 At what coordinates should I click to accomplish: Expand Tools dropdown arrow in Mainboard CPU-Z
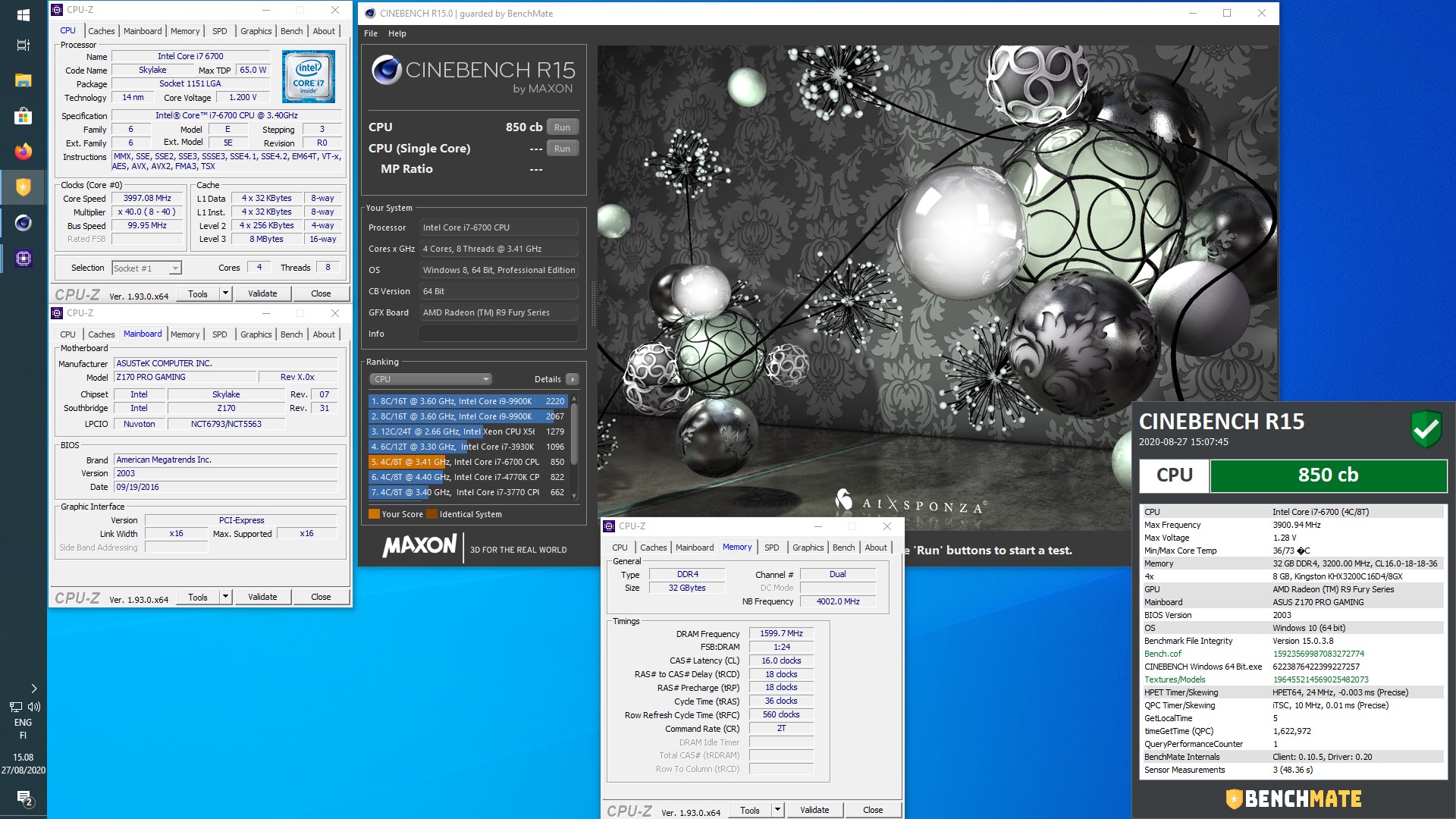click(225, 597)
